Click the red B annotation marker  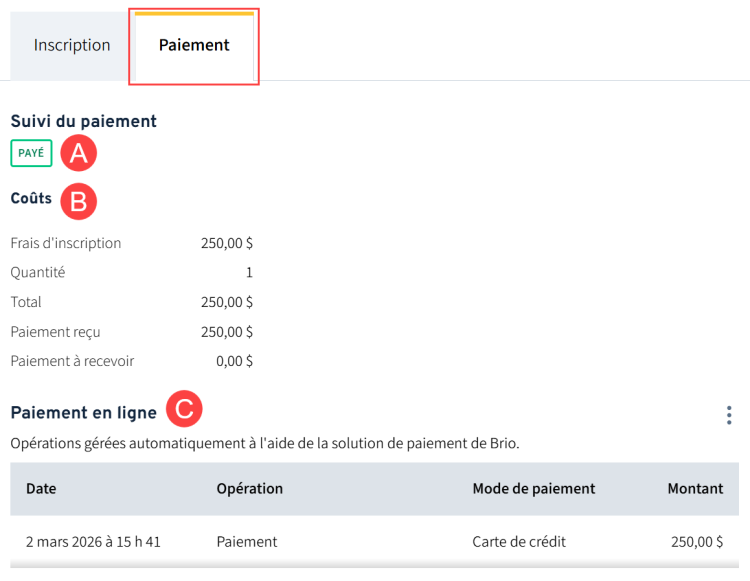coord(78,201)
